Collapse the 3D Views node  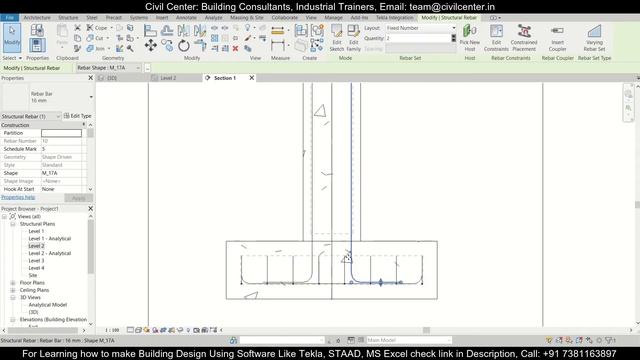[13, 298]
